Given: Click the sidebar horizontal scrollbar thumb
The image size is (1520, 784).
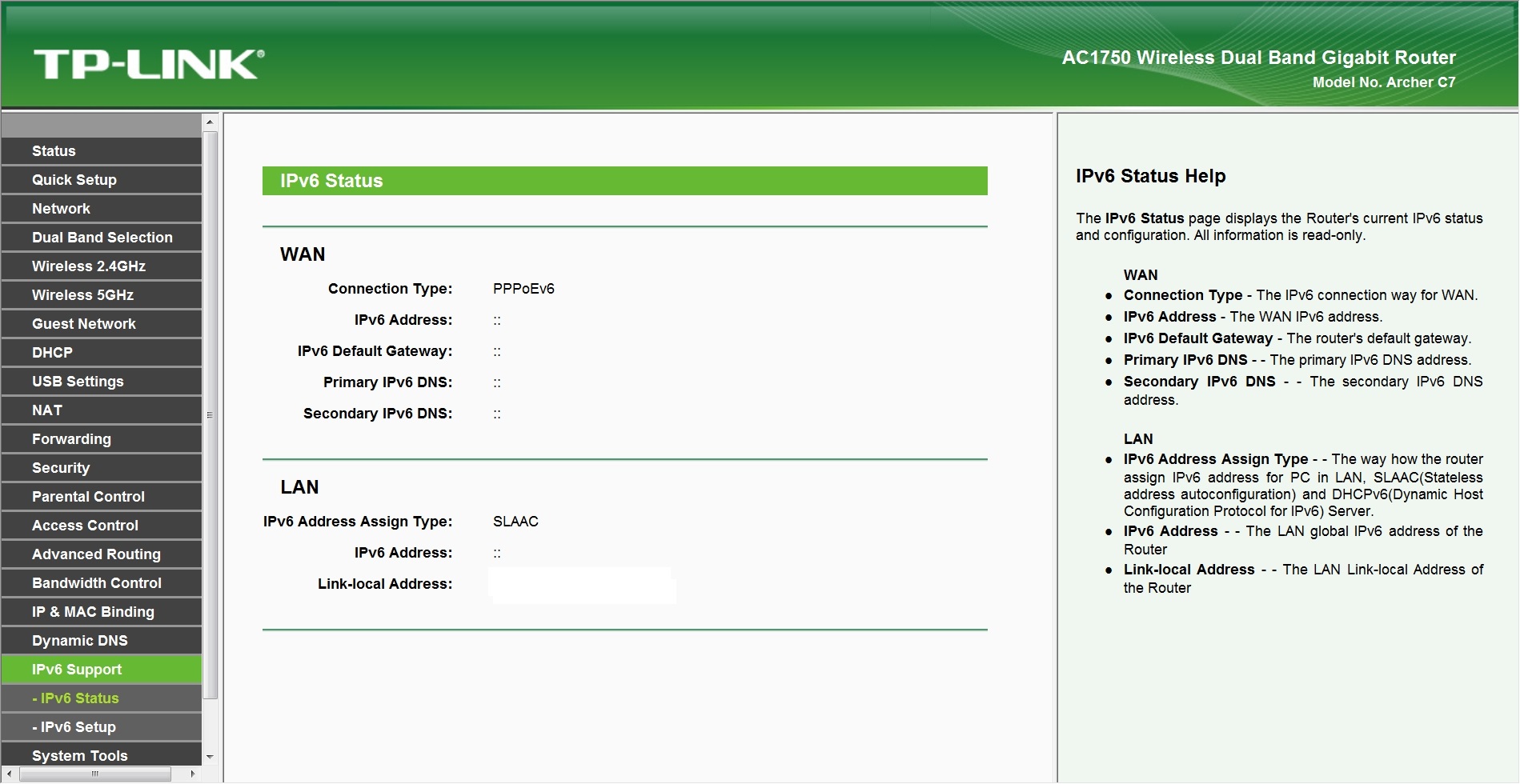Looking at the screenshot, I should (x=95, y=774).
